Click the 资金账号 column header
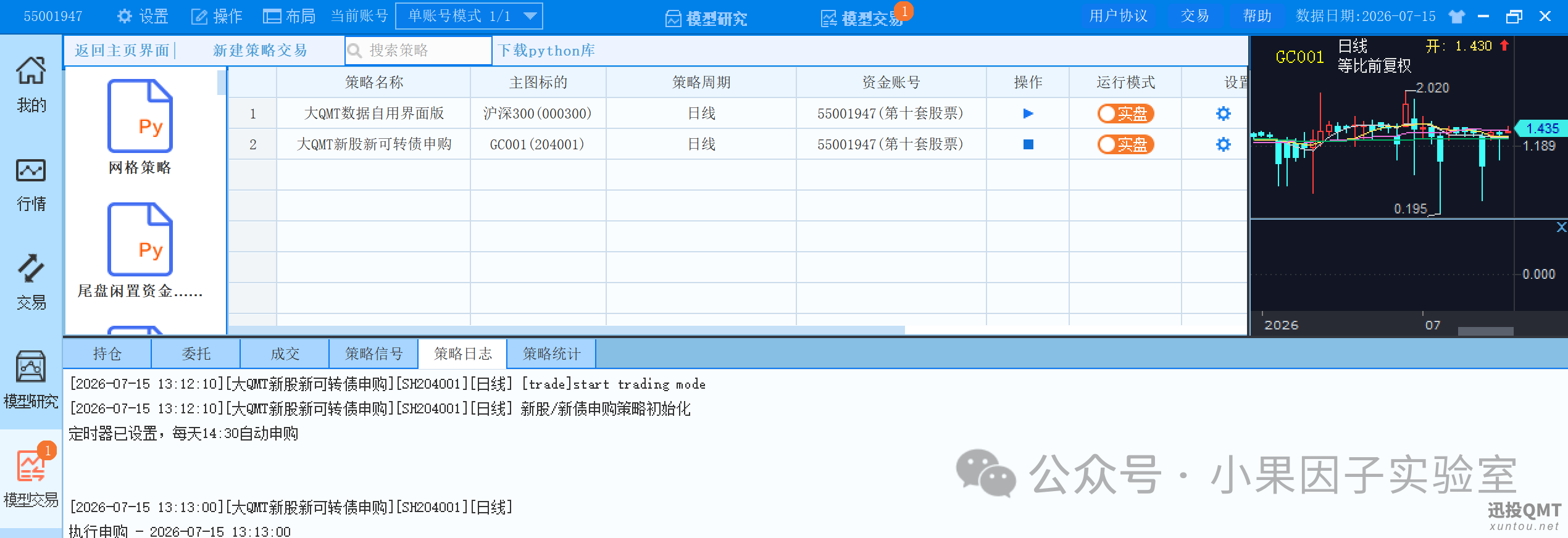This screenshot has width=1568, height=538. pyautogui.click(x=891, y=82)
